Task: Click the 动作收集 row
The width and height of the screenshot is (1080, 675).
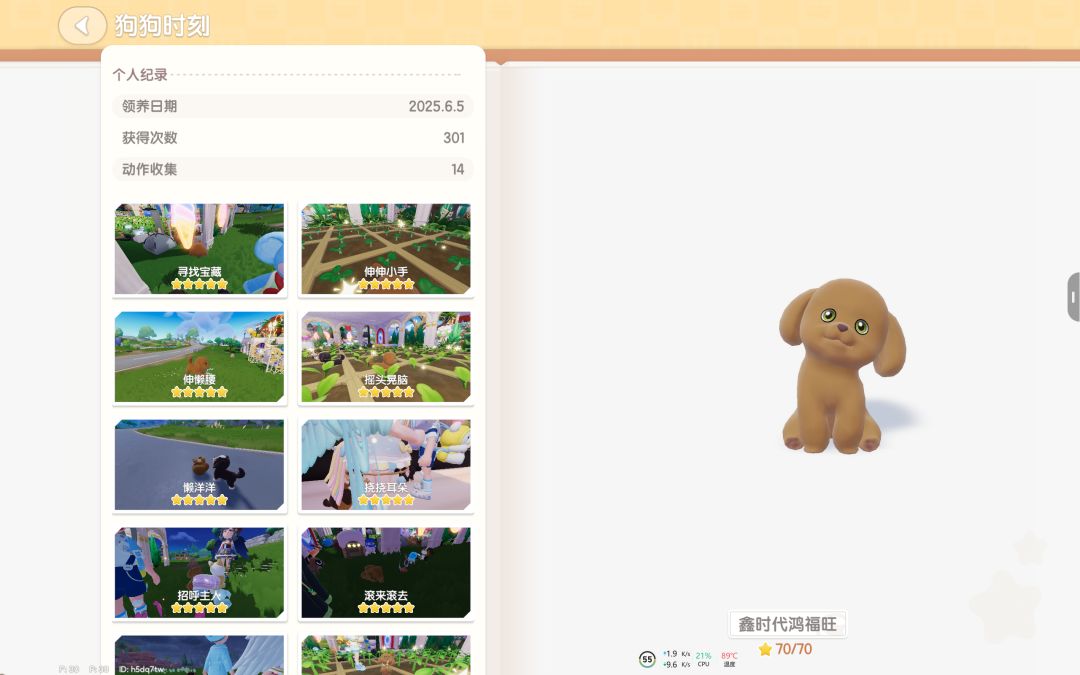Action: (x=293, y=169)
